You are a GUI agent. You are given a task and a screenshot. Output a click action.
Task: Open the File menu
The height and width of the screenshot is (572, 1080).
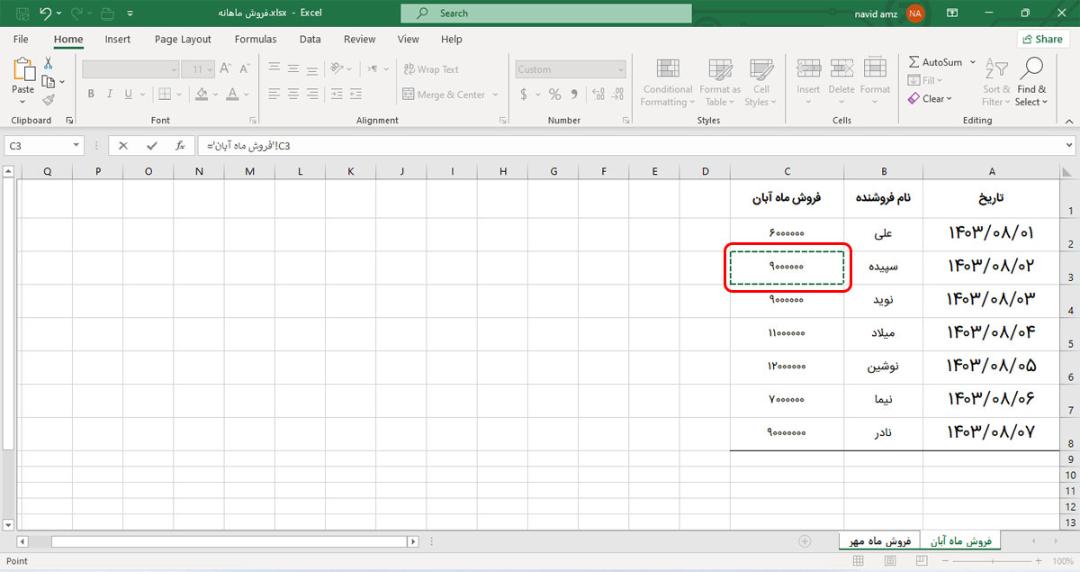(x=21, y=39)
